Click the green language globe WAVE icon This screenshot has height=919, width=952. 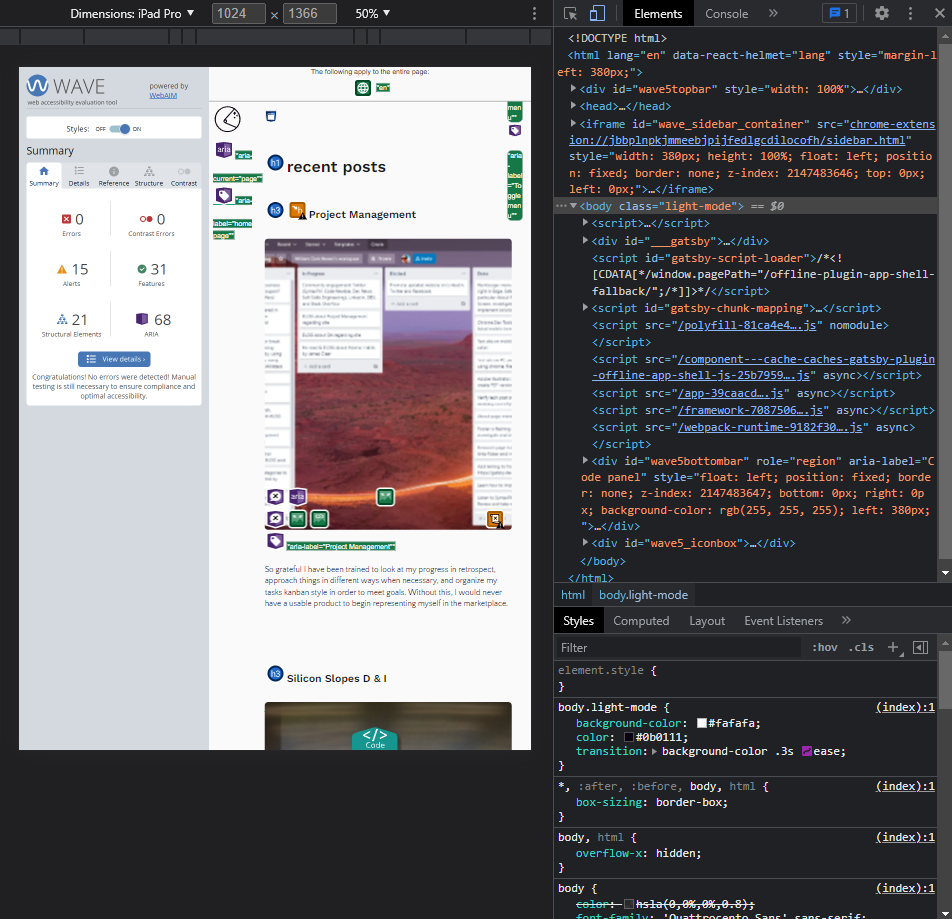coord(362,88)
